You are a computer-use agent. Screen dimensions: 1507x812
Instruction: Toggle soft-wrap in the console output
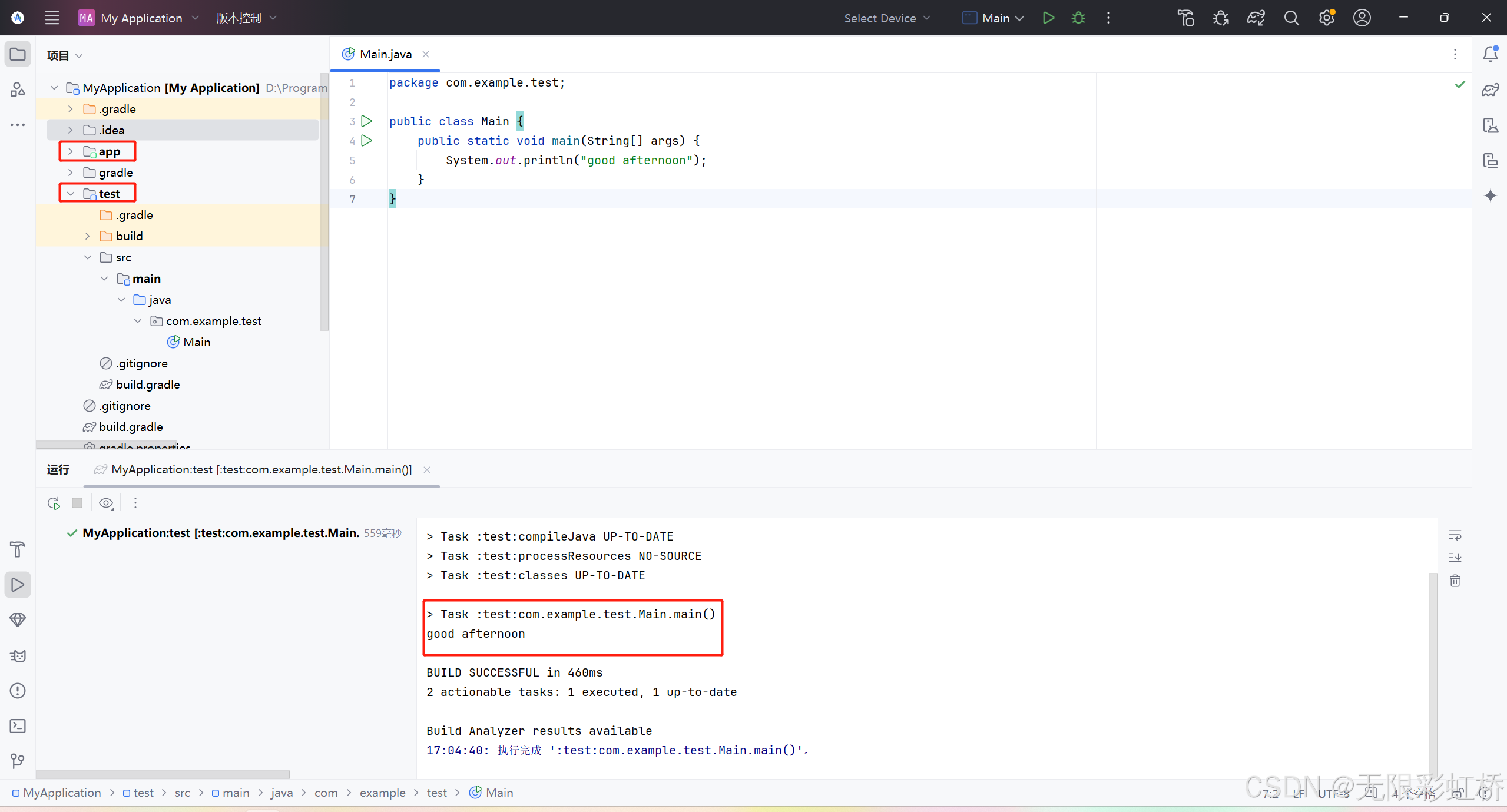[1455, 535]
